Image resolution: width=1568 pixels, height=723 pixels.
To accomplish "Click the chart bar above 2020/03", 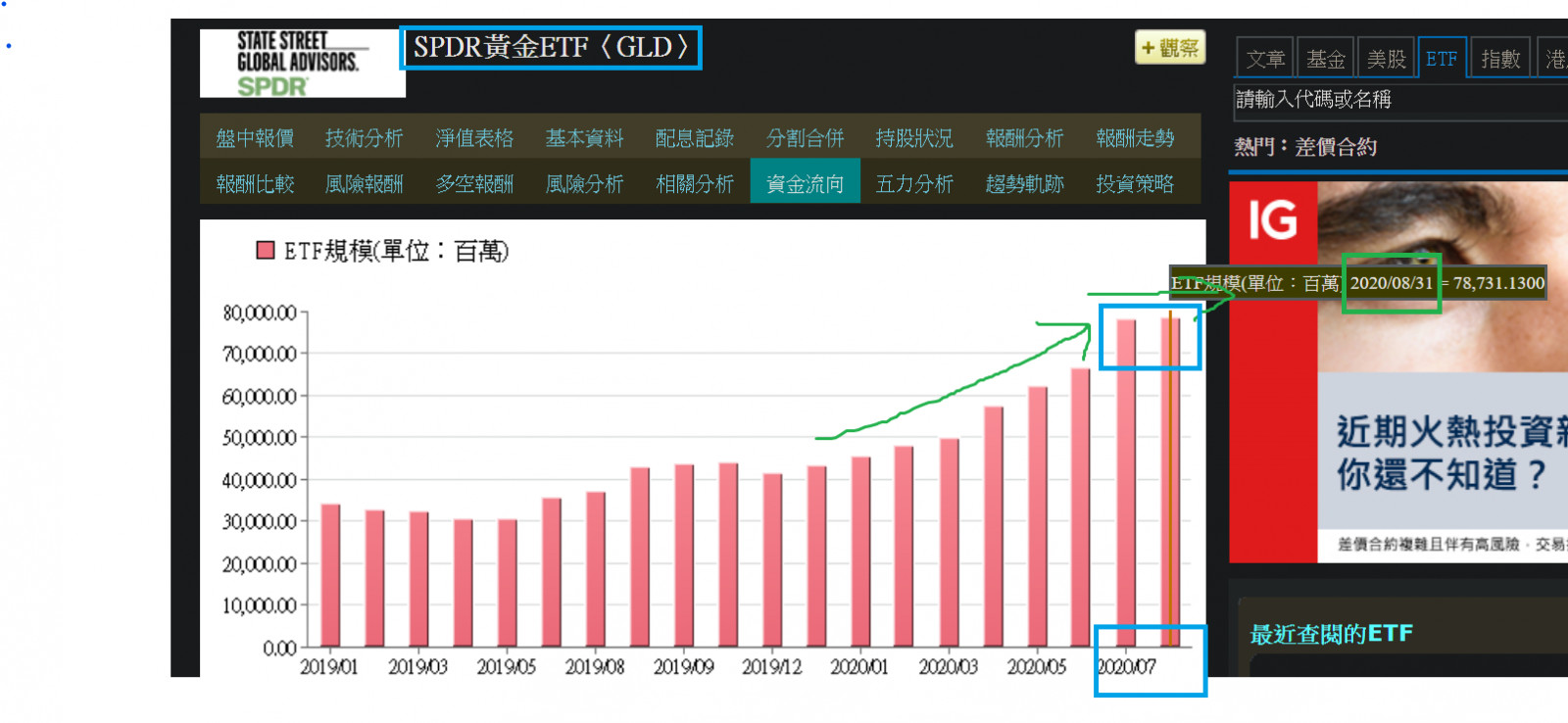I will click(950, 543).
